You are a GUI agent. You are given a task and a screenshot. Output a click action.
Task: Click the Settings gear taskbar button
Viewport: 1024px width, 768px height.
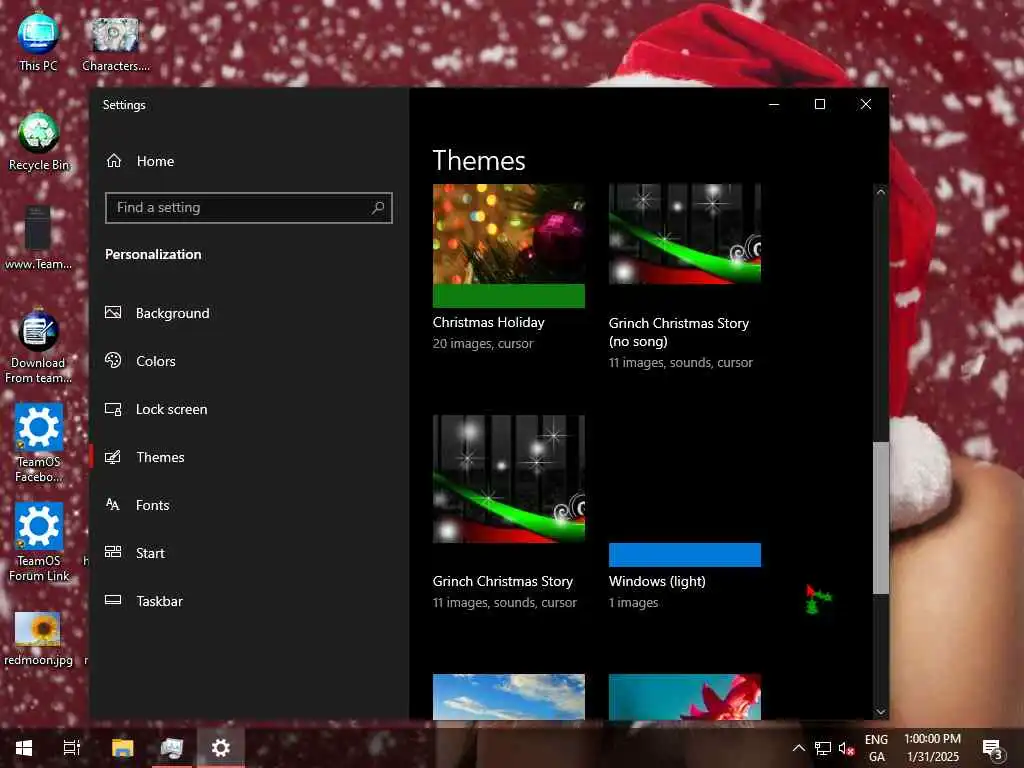[221, 748]
